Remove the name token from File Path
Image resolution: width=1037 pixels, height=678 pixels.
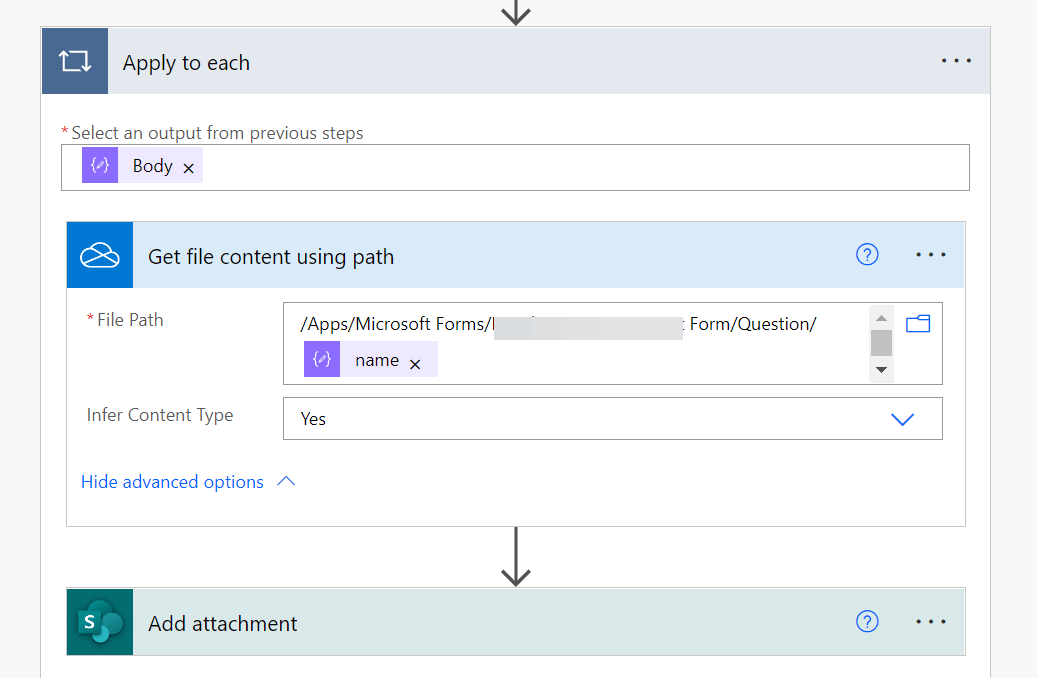[x=415, y=363]
